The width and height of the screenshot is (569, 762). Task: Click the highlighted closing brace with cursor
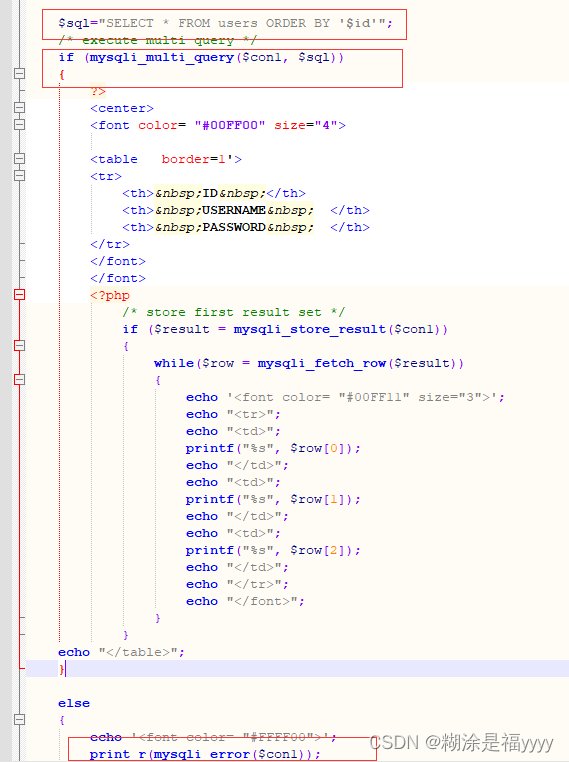[62, 669]
